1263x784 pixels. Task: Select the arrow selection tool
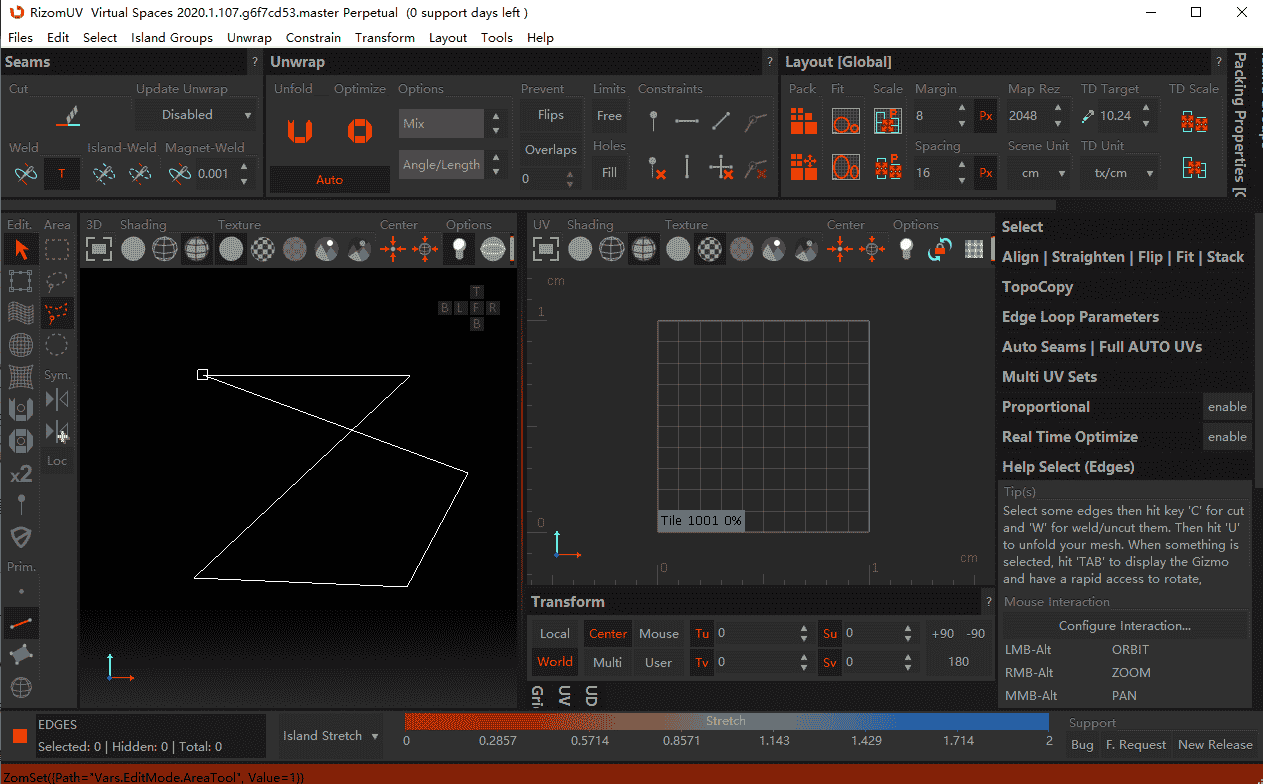coord(22,249)
